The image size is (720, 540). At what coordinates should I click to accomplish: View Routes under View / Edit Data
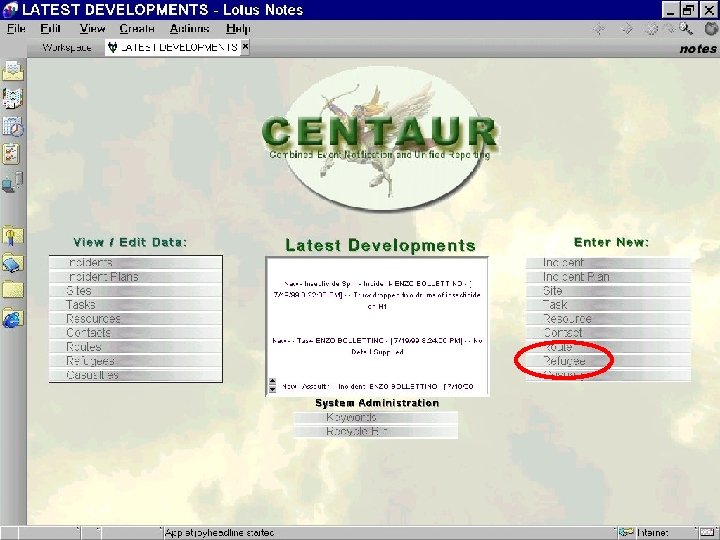(x=135, y=347)
